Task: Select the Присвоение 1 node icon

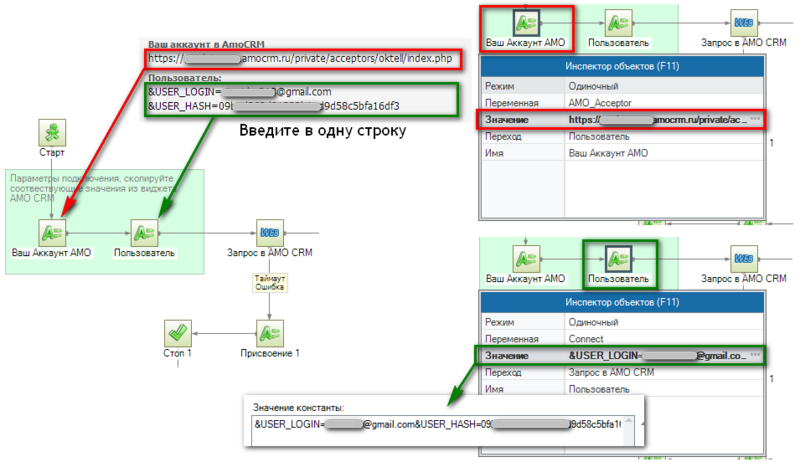Action: pyautogui.click(x=269, y=333)
